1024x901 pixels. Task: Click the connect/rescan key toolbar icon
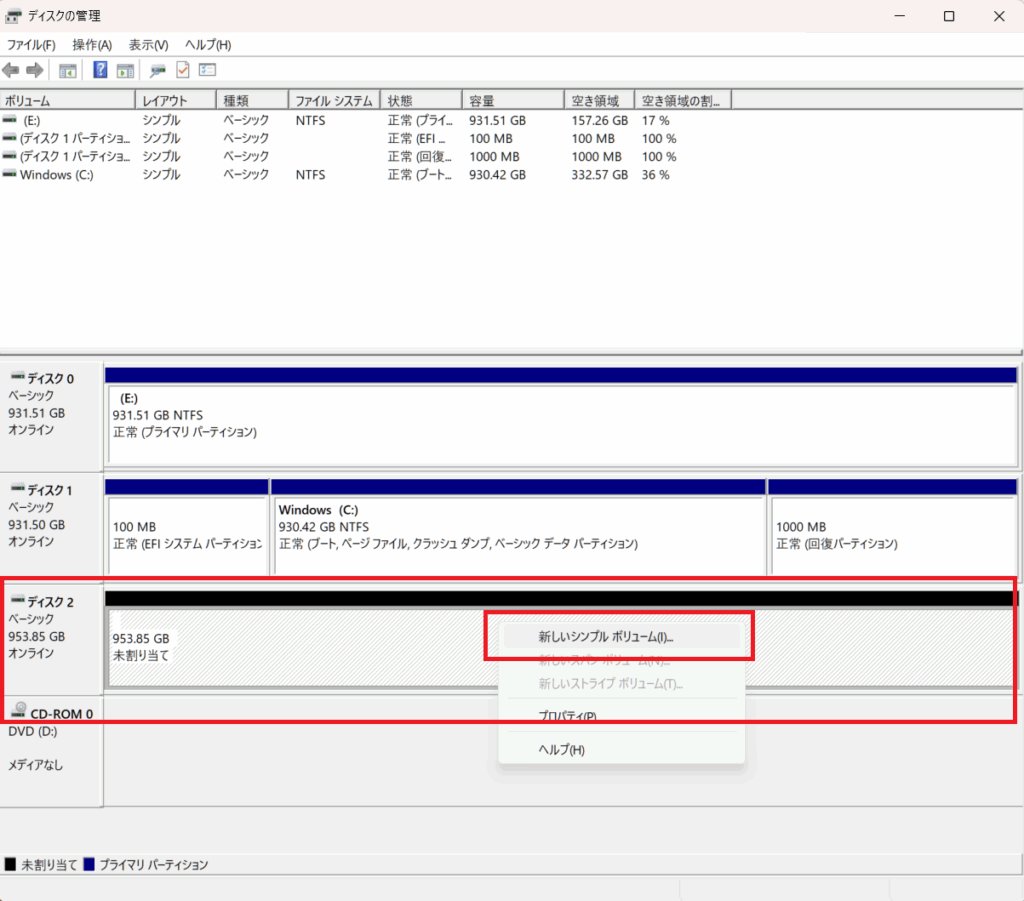coord(157,70)
